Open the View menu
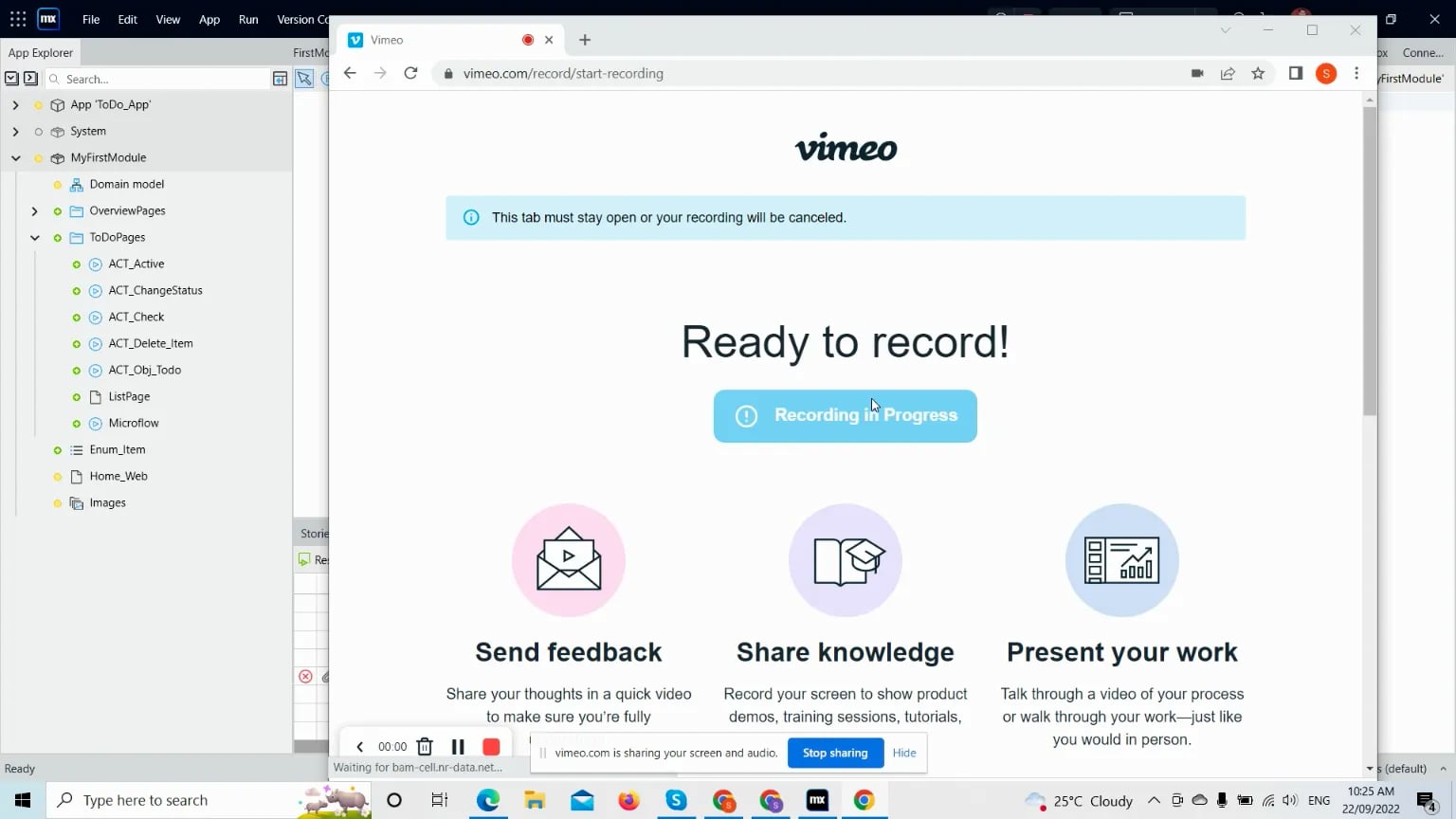Image resolution: width=1456 pixels, height=819 pixels. click(168, 19)
